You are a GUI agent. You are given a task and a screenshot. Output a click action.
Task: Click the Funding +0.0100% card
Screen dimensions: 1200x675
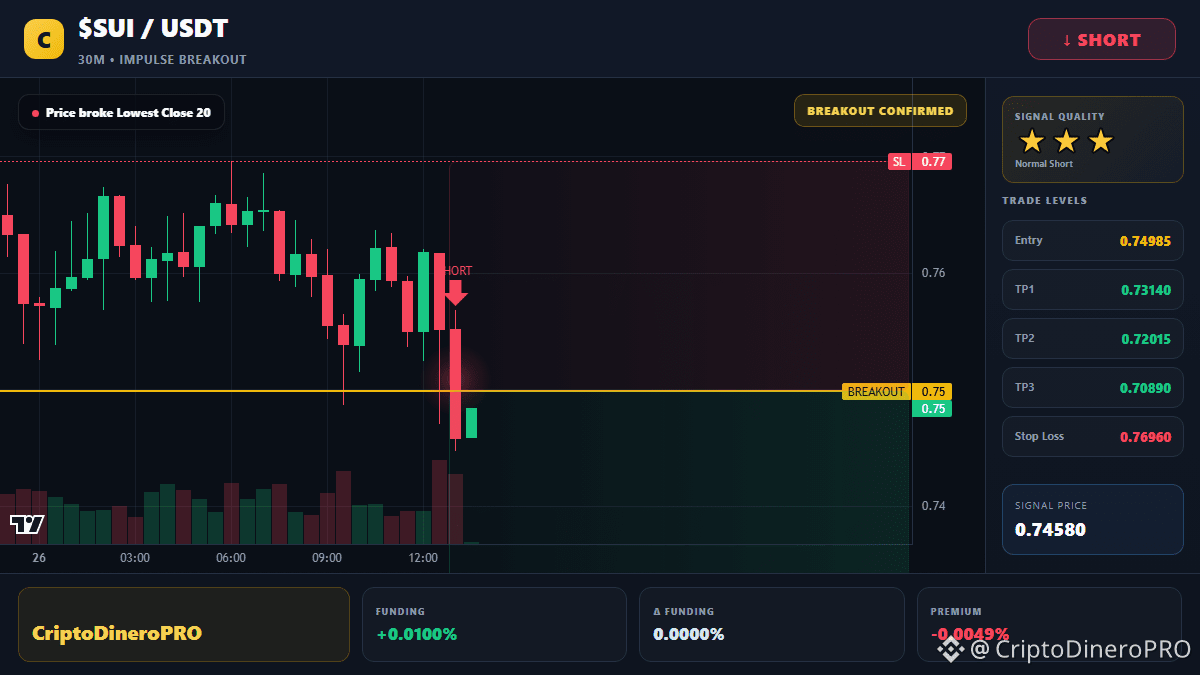click(494, 624)
